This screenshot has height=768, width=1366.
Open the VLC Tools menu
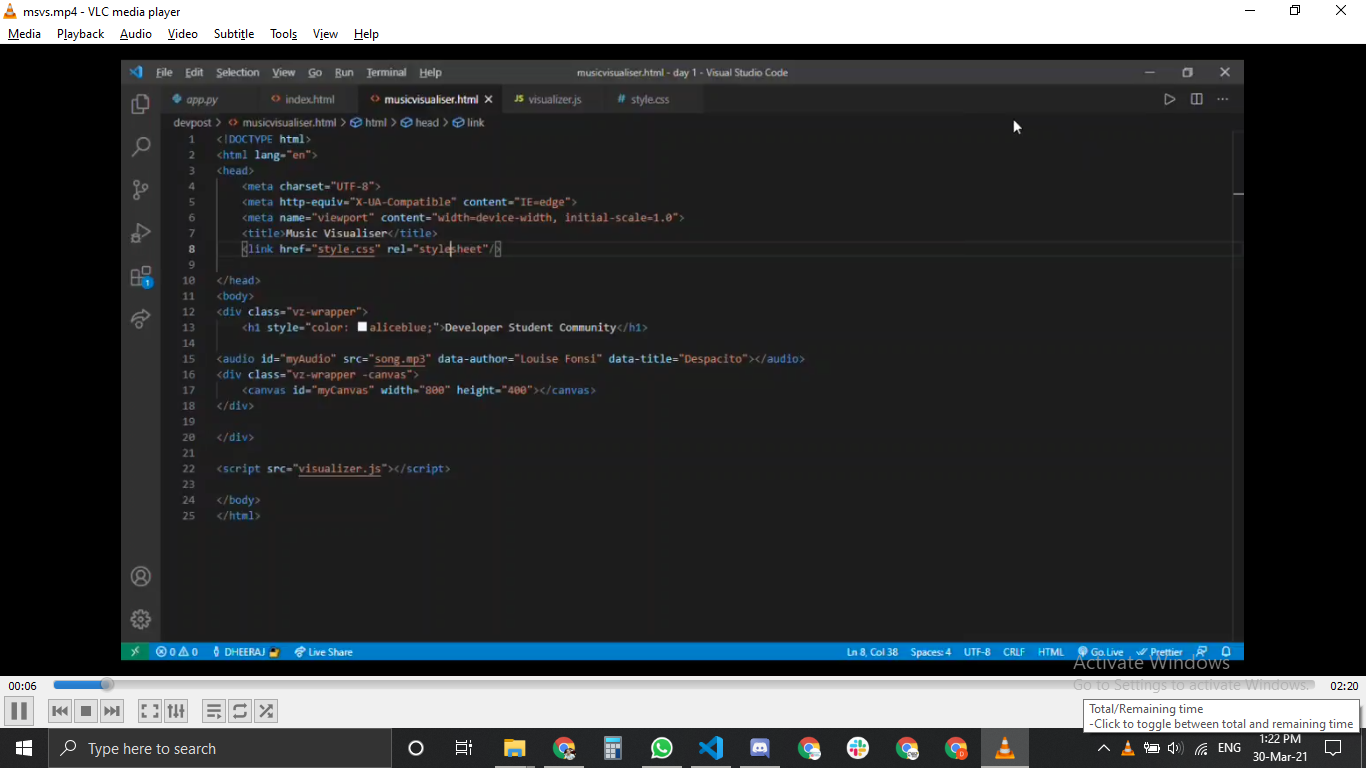284,34
